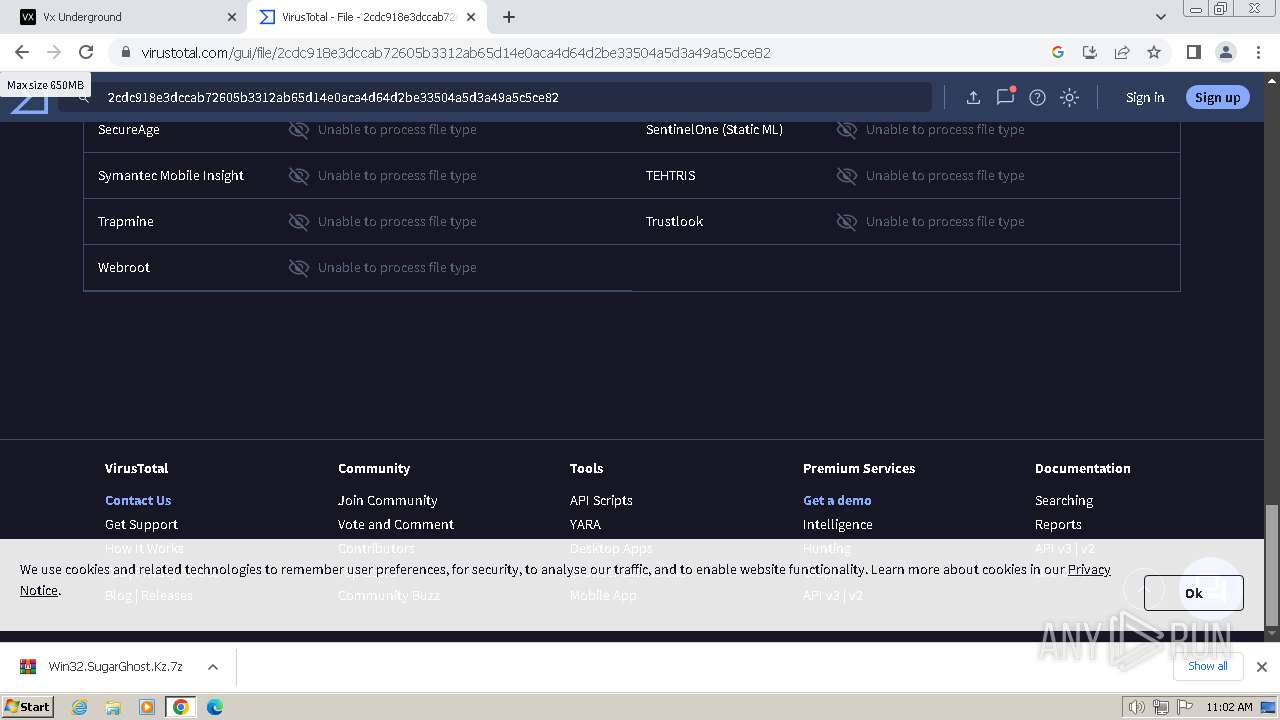Click the VirusTotal upload file icon
Screen dimensions: 1280x720
pyautogui.click(x=972, y=97)
